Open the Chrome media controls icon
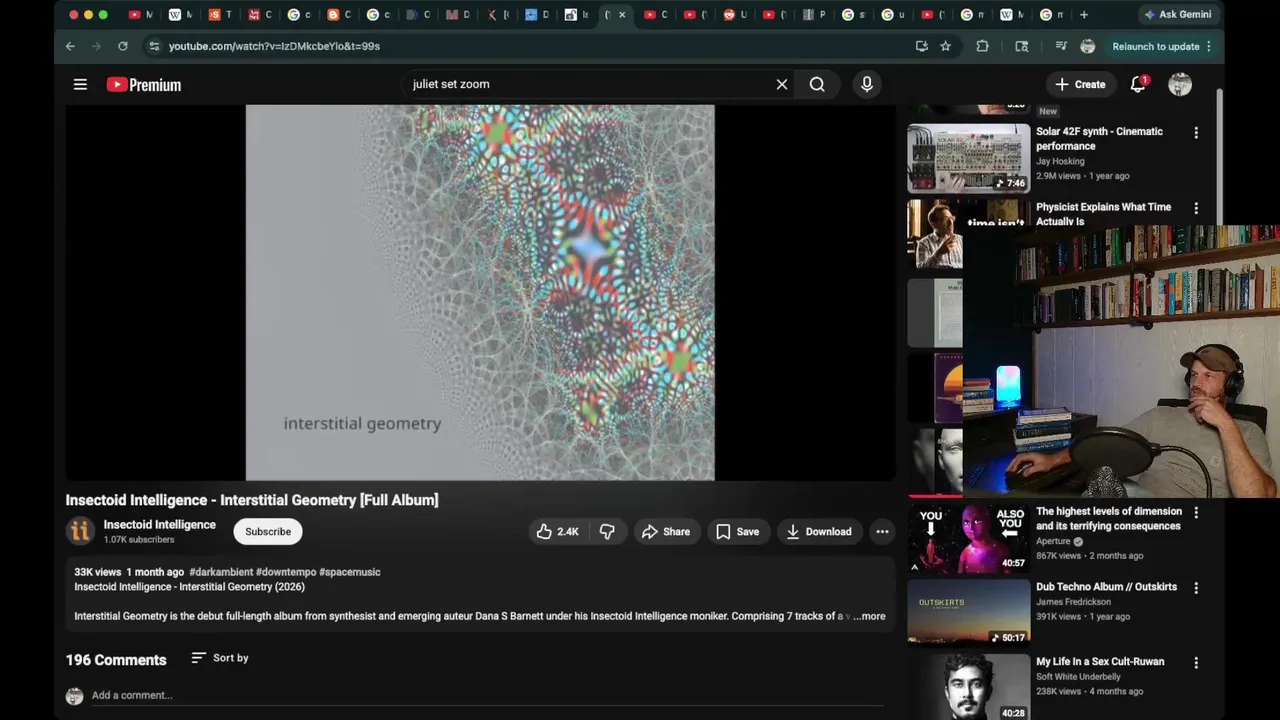Viewport: 1280px width, 720px height. pos(1060,46)
